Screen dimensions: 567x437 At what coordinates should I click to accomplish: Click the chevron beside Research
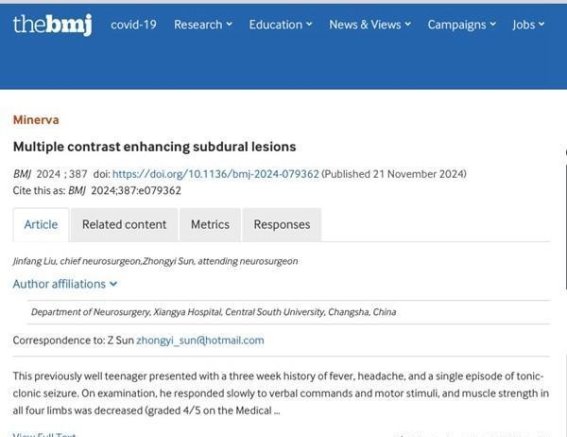coord(229,24)
